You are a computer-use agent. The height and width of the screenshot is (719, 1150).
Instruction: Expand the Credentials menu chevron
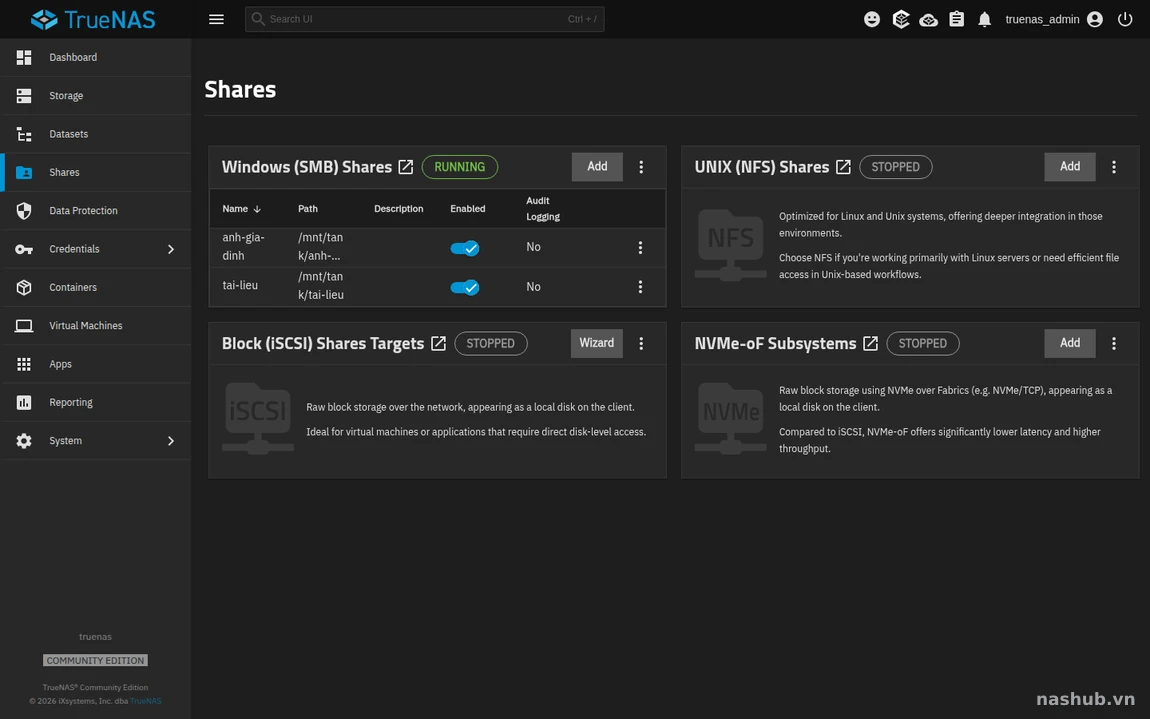(x=171, y=249)
